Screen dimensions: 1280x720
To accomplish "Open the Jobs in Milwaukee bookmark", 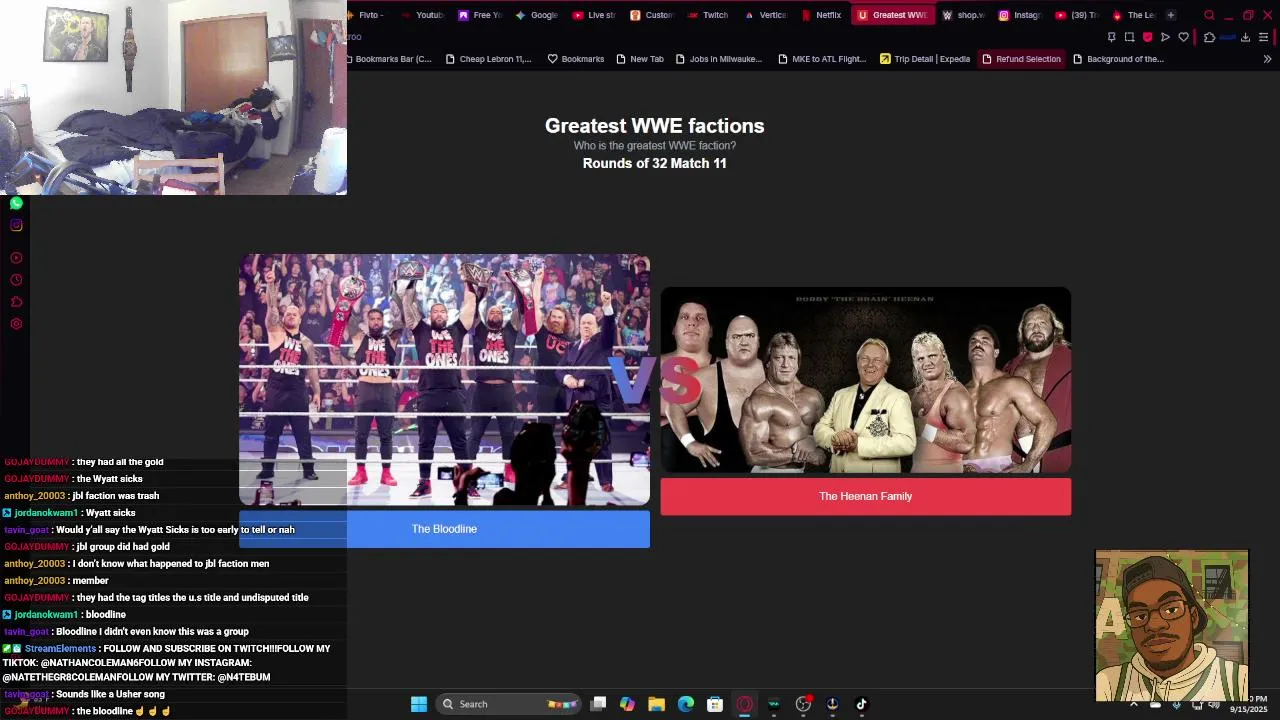I will tap(718, 59).
